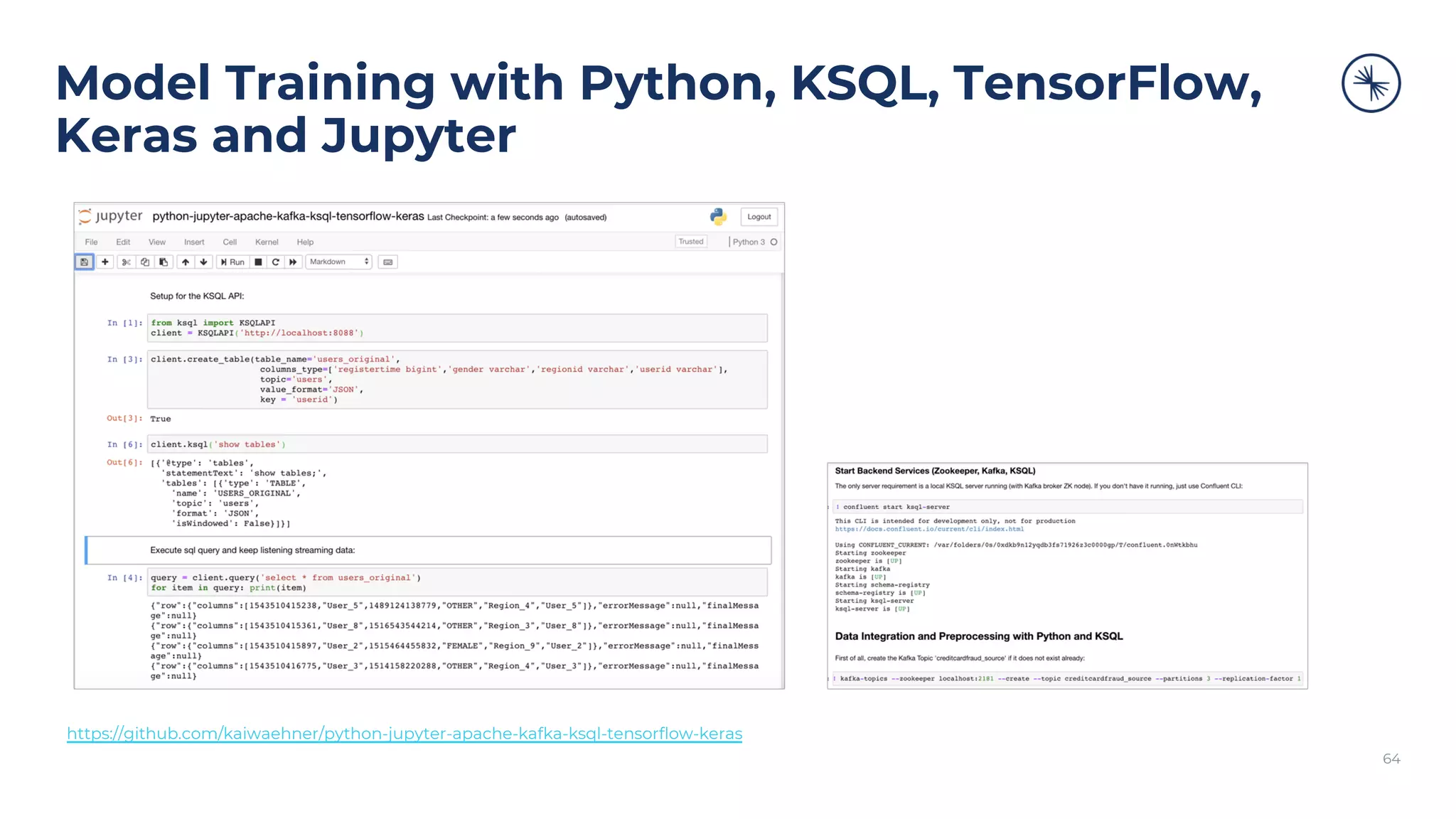
Task: Restart kernel and run all cells icon
Action: 293,262
